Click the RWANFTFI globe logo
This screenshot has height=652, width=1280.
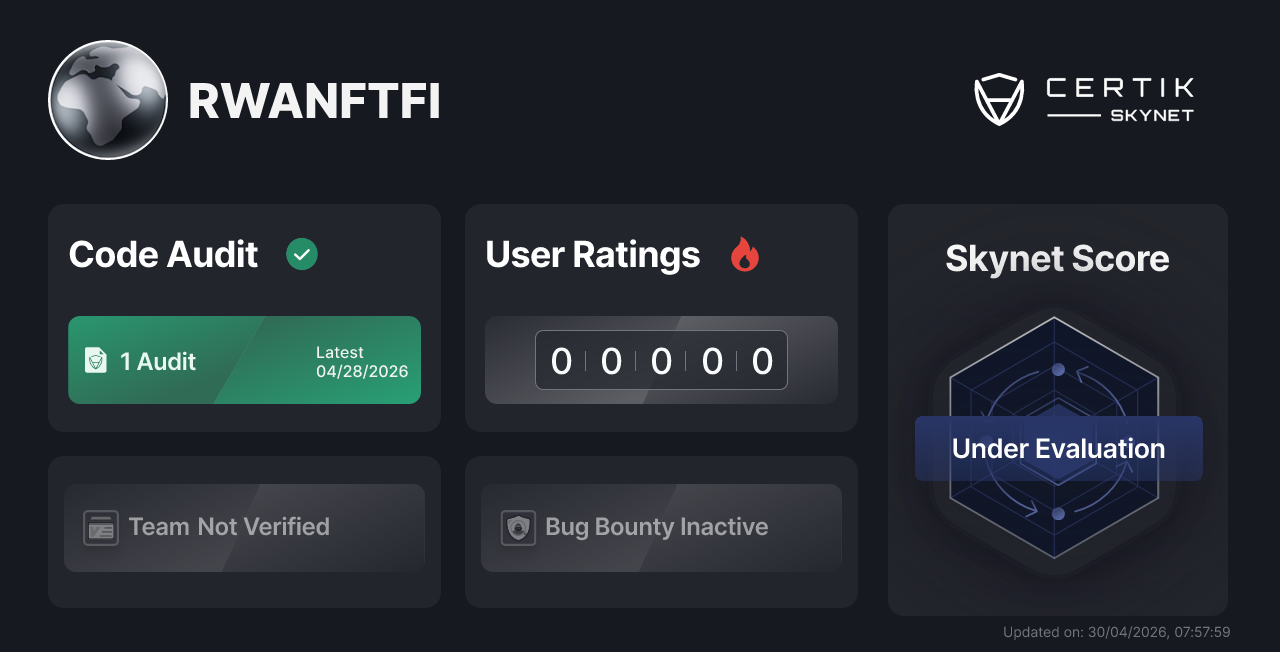108,100
